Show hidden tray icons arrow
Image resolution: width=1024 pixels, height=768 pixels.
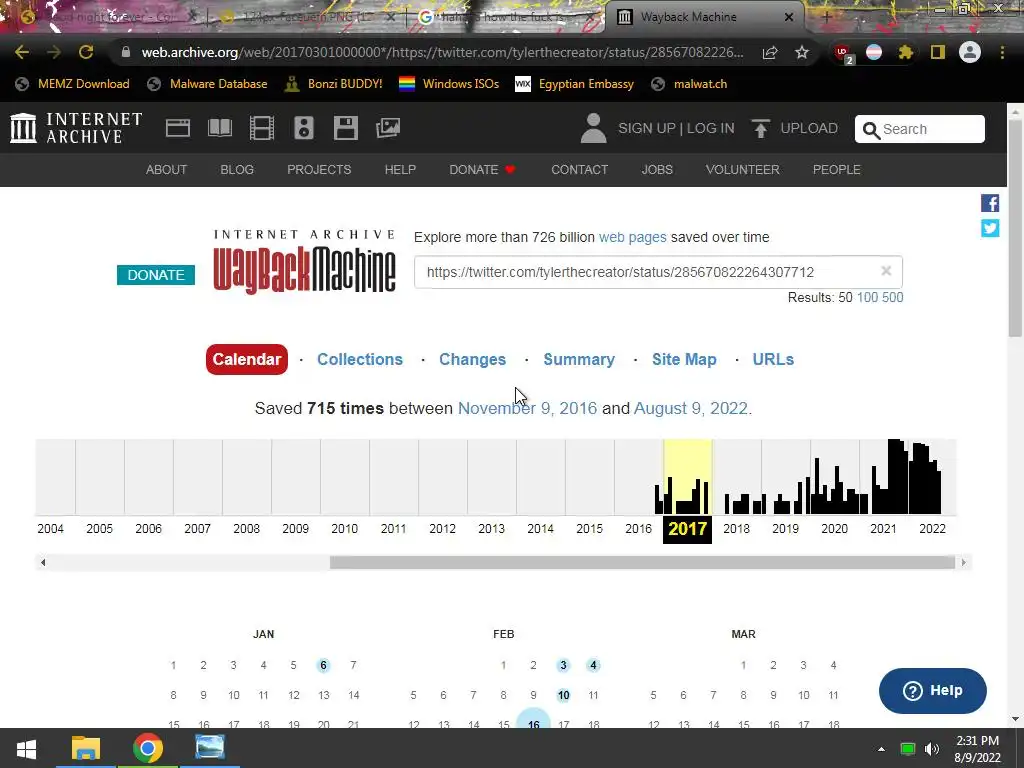(882, 749)
